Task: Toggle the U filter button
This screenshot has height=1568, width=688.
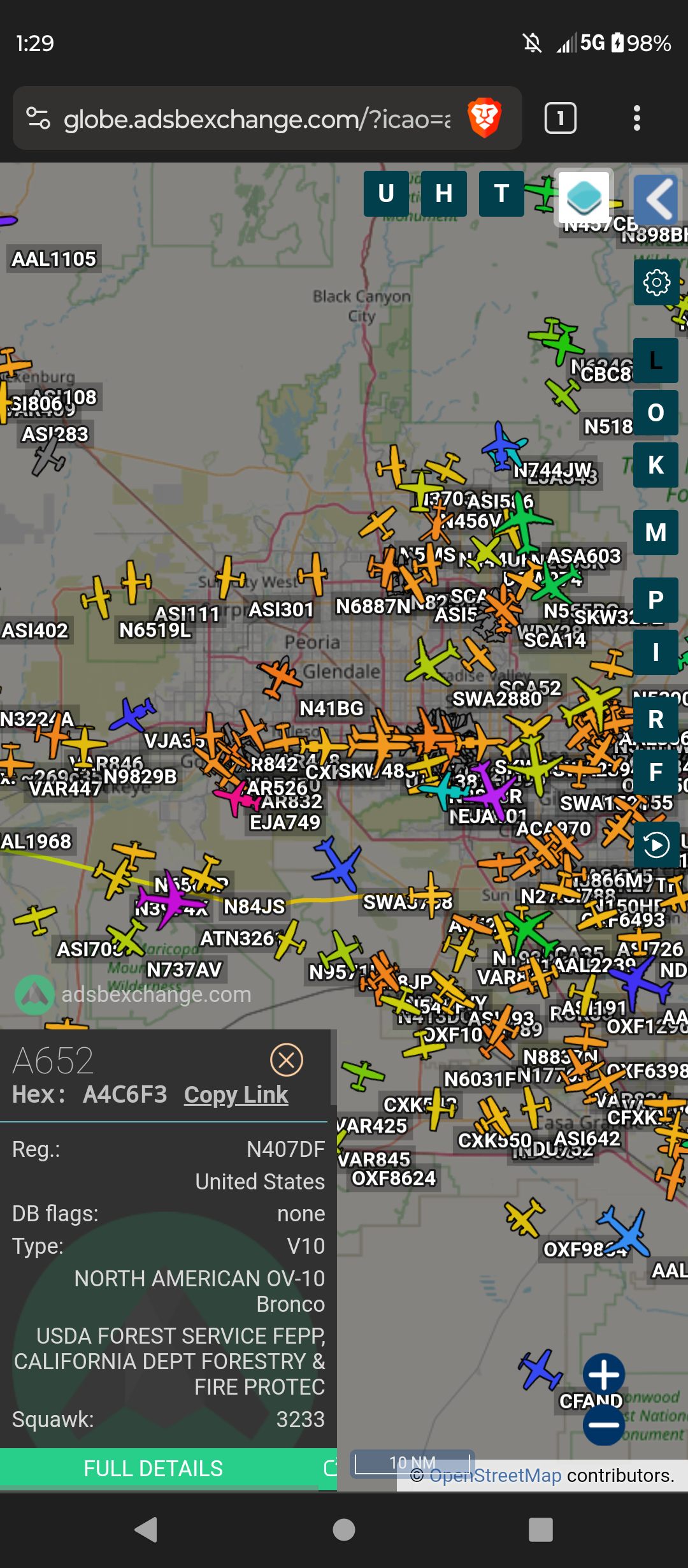Action: click(386, 194)
